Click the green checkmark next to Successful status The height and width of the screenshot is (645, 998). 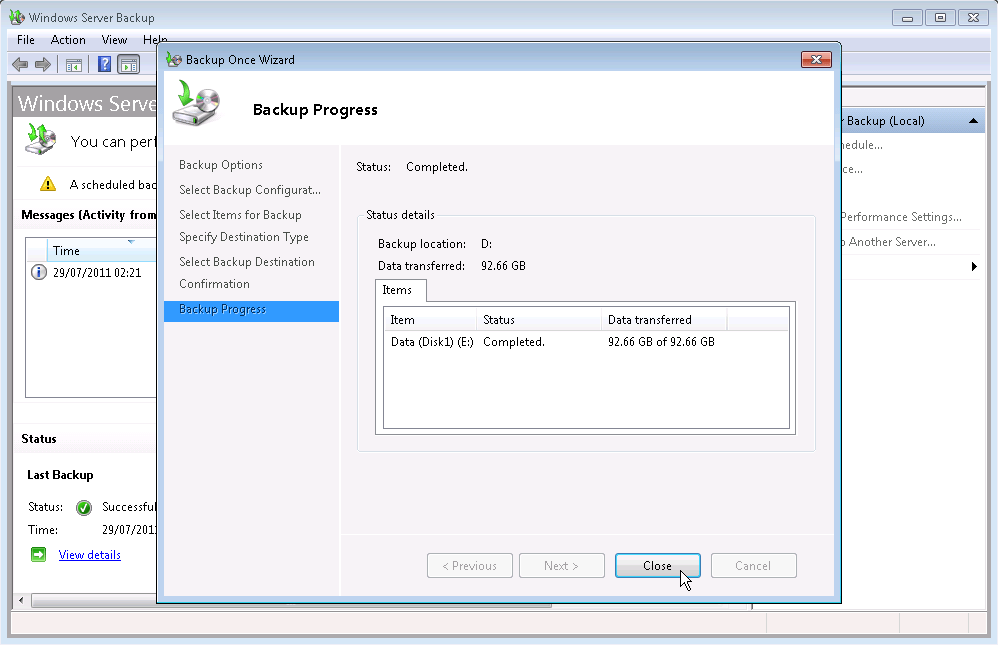click(82, 507)
